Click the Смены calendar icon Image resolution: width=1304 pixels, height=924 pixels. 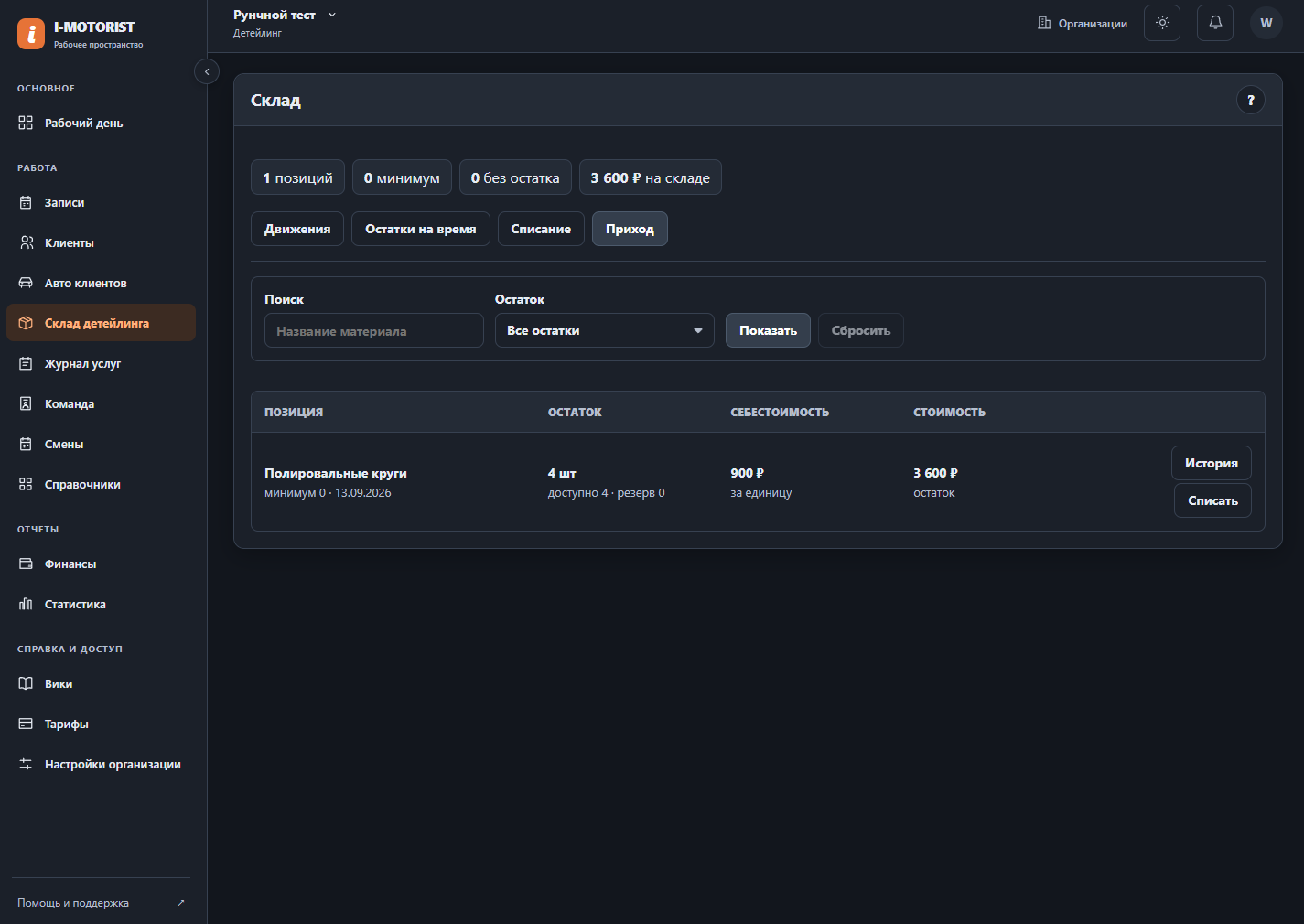coord(26,444)
